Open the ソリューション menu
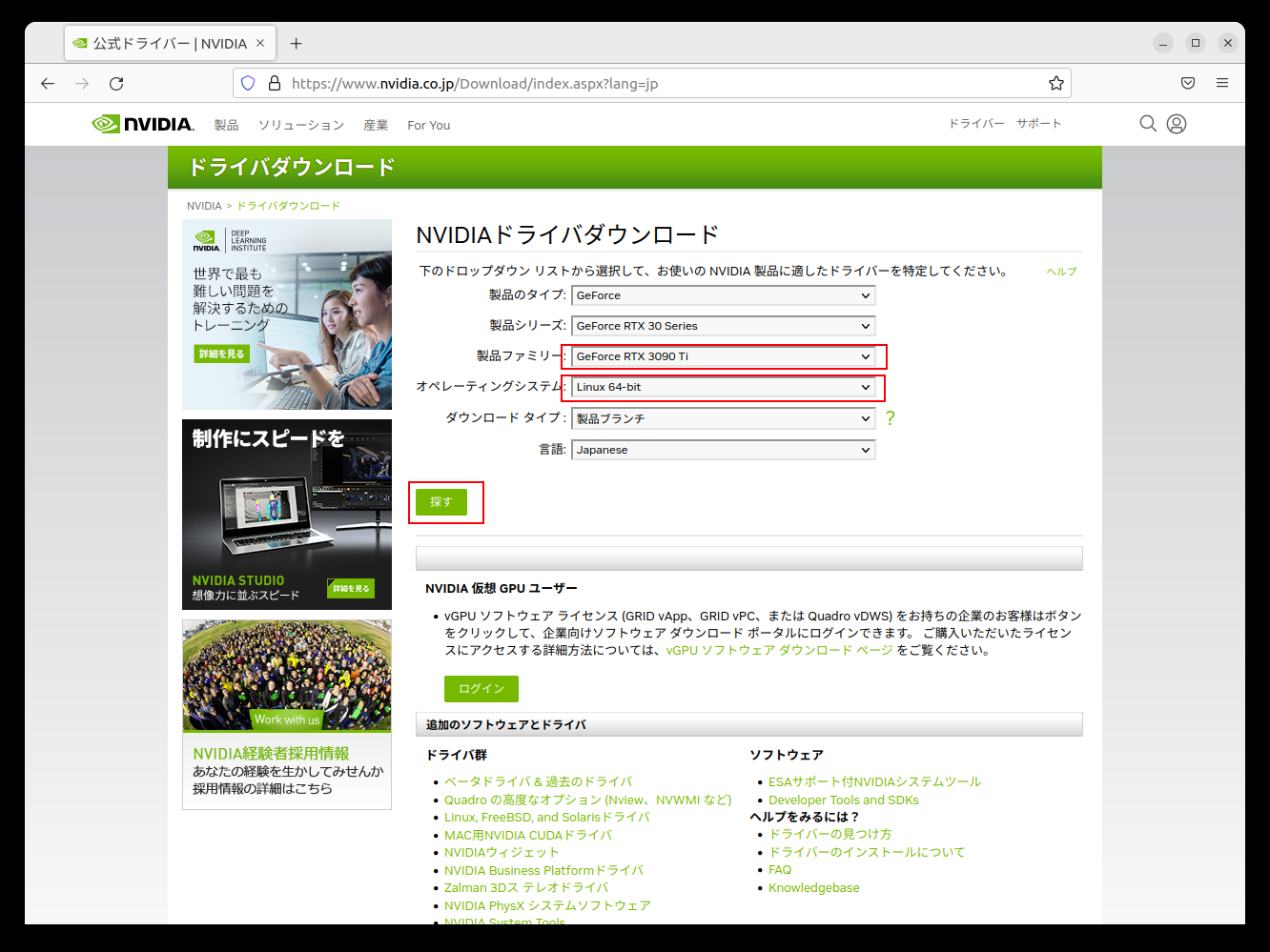The image size is (1270, 952). click(x=301, y=125)
